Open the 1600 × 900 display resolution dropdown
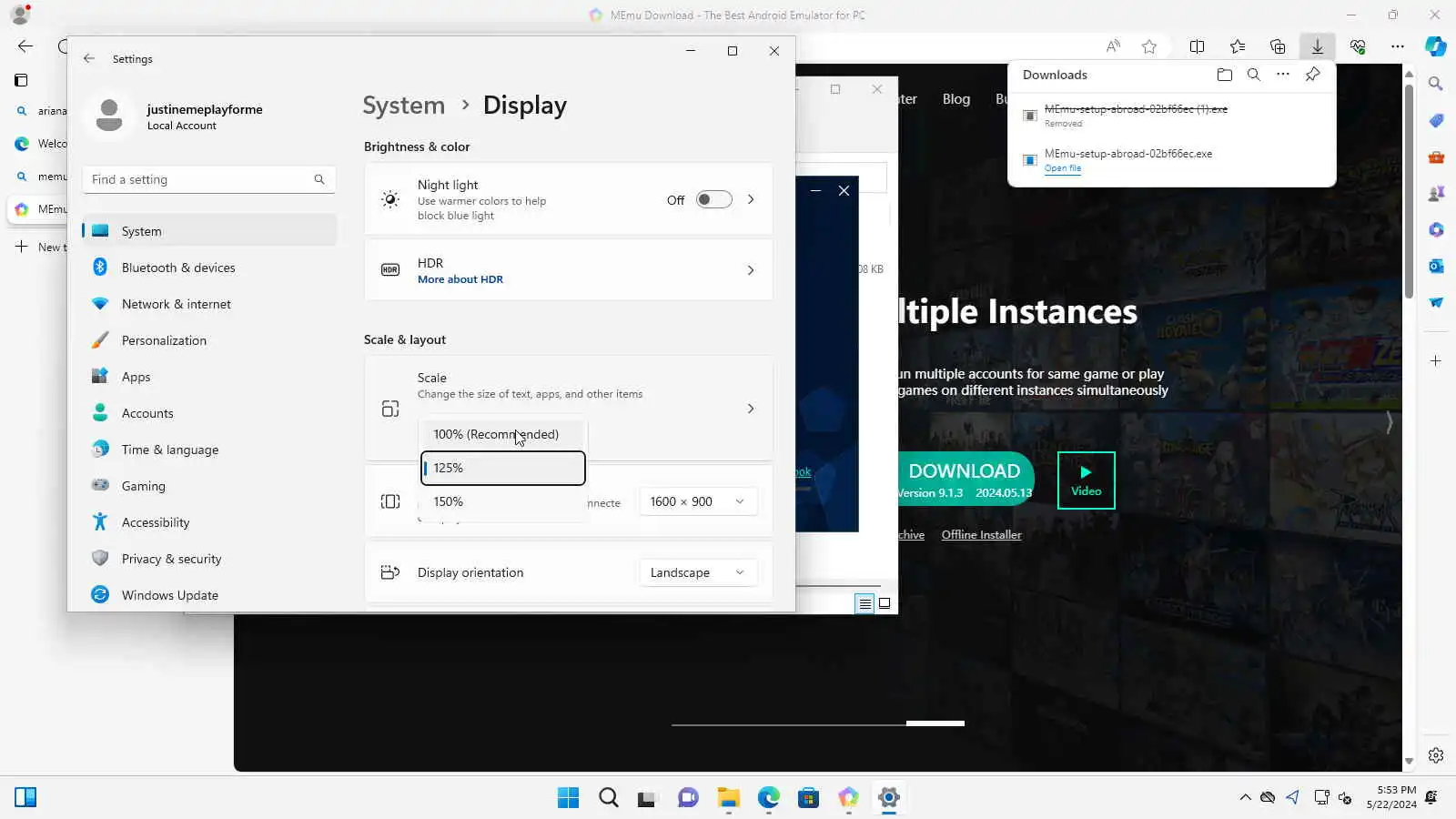This screenshot has width=1456, height=819. [x=698, y=501]
